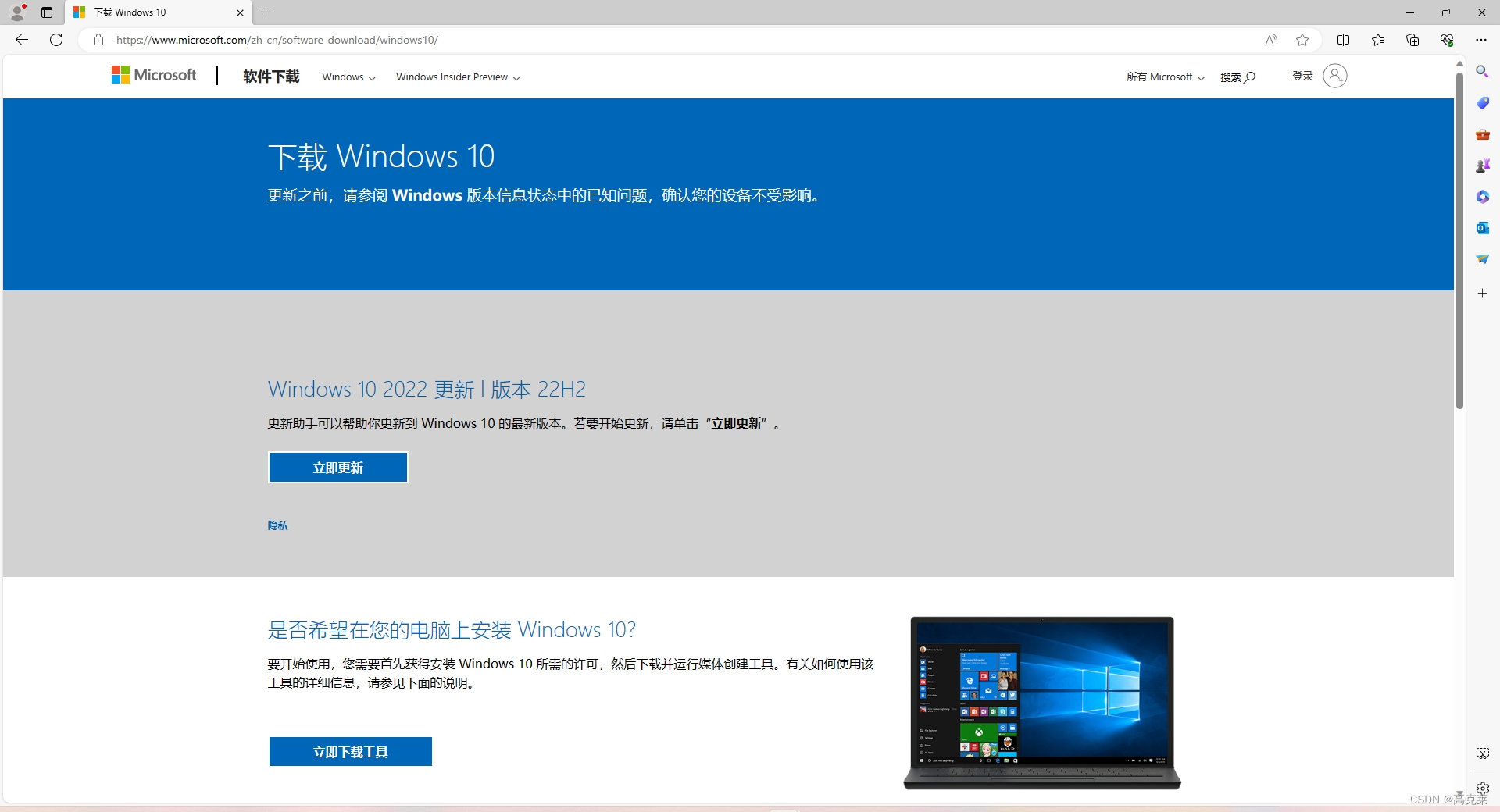Open sidebar settings gear icon
This screenshot has height=812, width=1500.
coord(1483,788)
